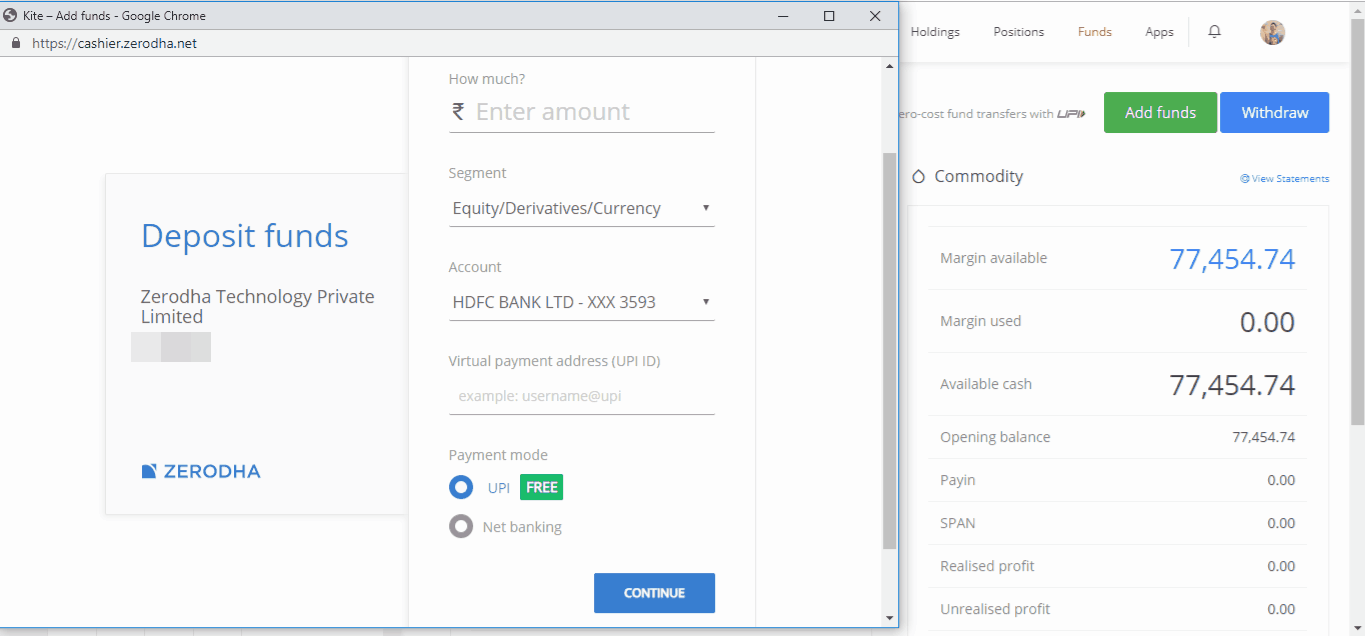Viewport: 1365px width, 636px height.
Task: Switch to the Funds tab
Action: click(1095, 32)
